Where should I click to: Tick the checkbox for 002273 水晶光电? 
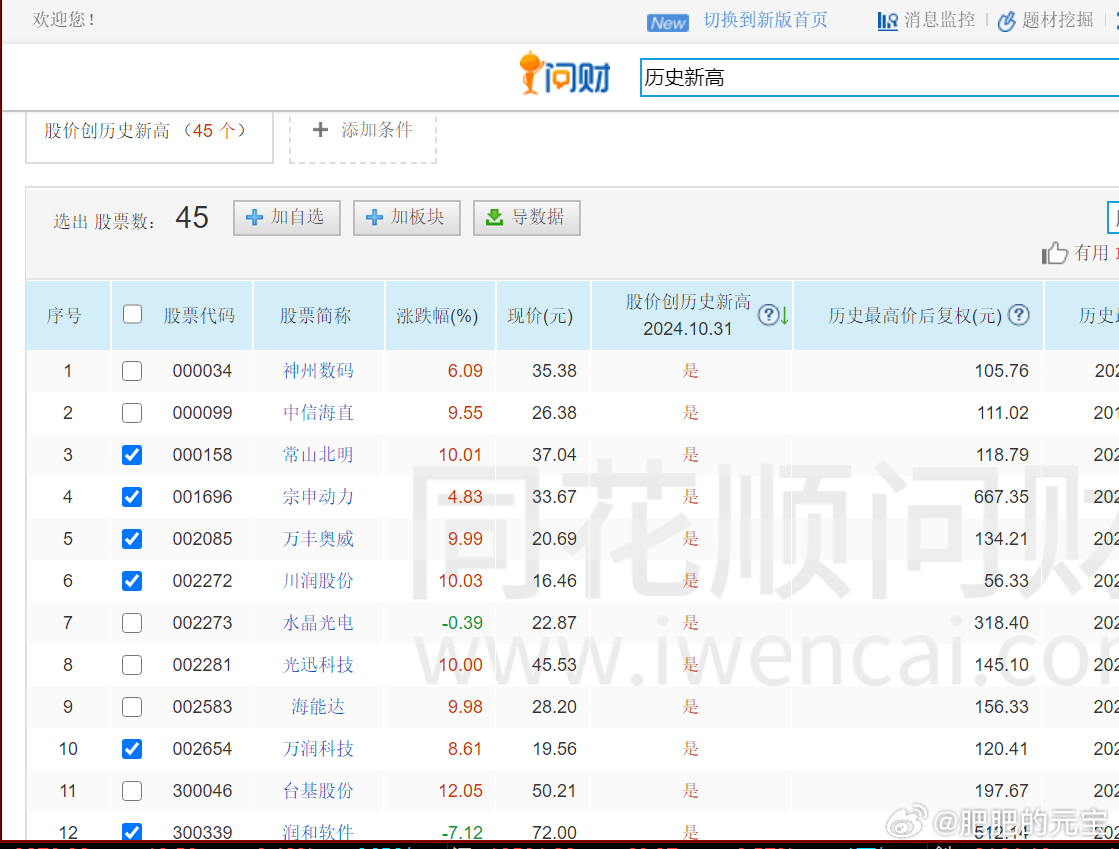point(132,623)
